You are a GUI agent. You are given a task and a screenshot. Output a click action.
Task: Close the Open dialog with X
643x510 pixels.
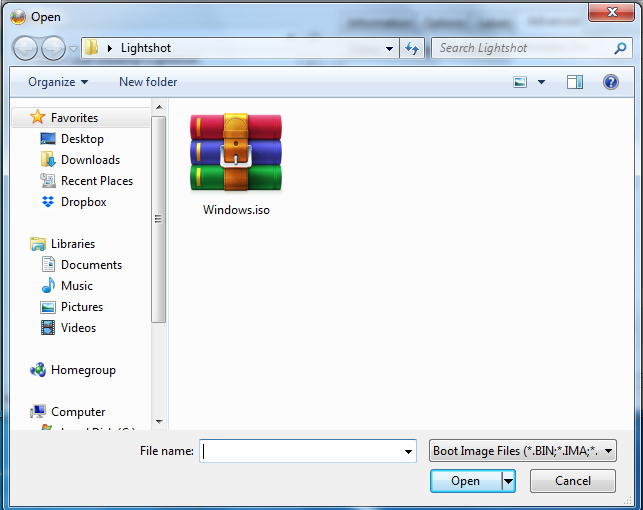(611, 12)
